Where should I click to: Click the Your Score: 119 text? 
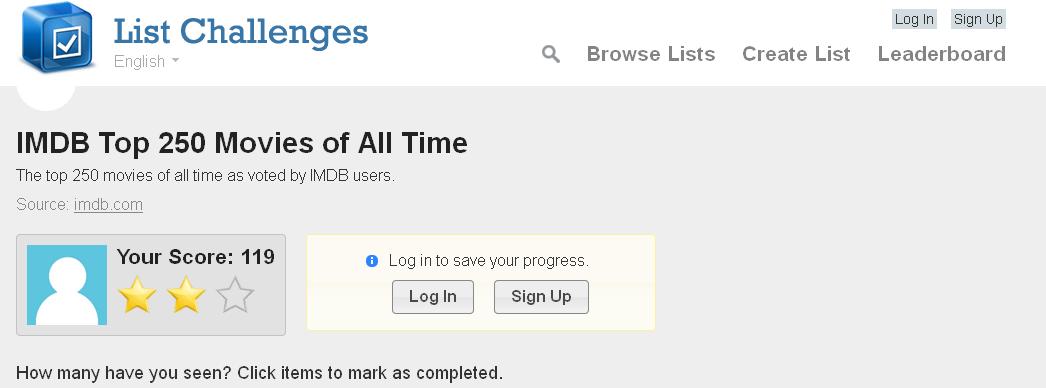pos(195,257)
